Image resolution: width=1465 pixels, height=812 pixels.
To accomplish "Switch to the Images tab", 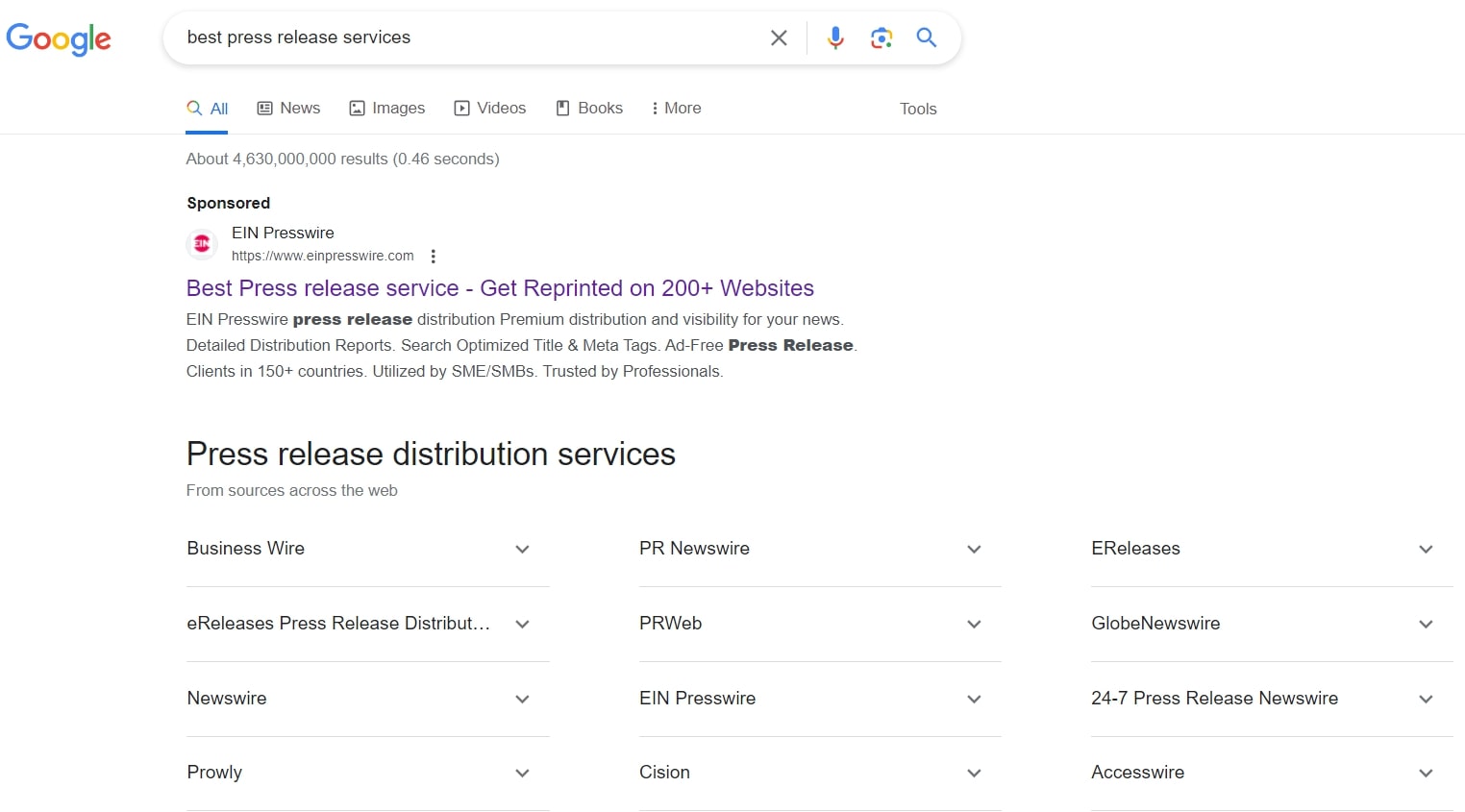I will 386,109.
